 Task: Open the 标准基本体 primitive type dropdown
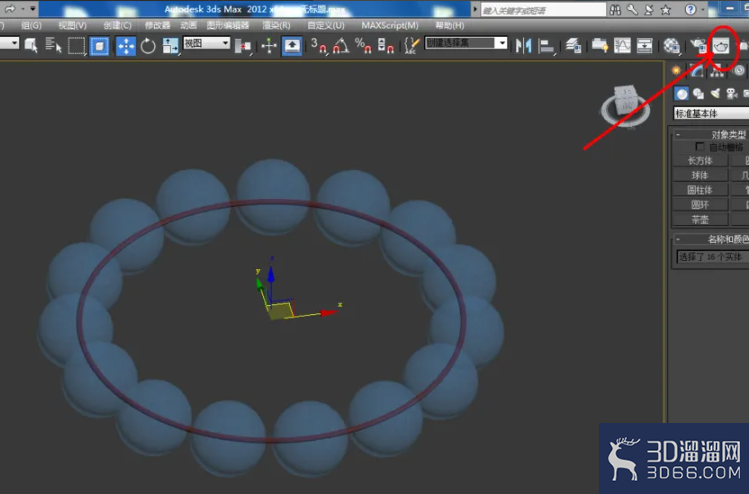711,113
